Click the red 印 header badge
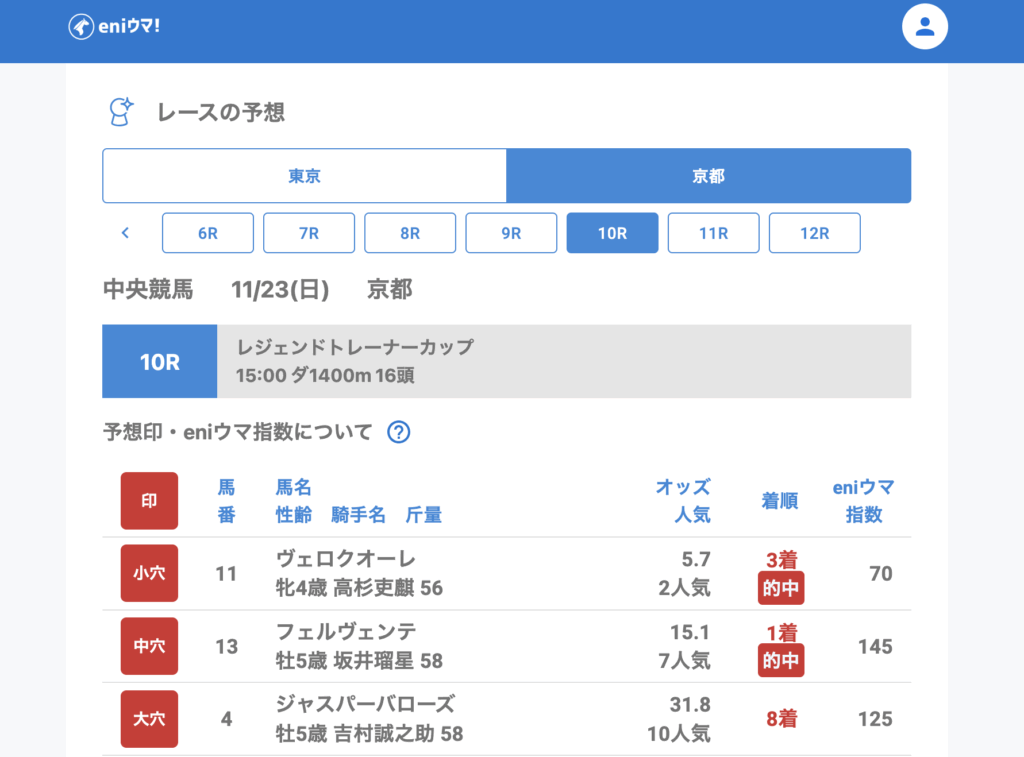The image size is (1024, 757). coord(149,501)
